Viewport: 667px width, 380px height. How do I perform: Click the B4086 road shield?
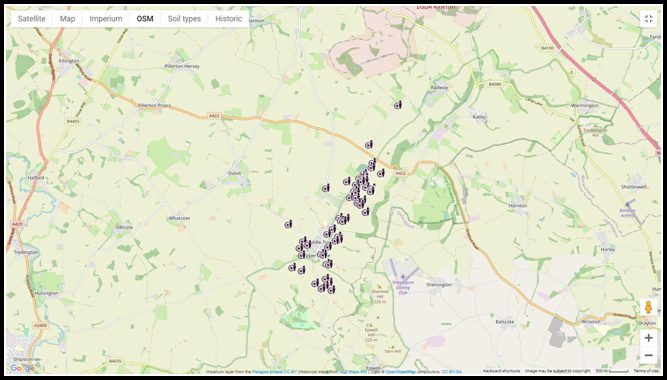pos(495,84)
